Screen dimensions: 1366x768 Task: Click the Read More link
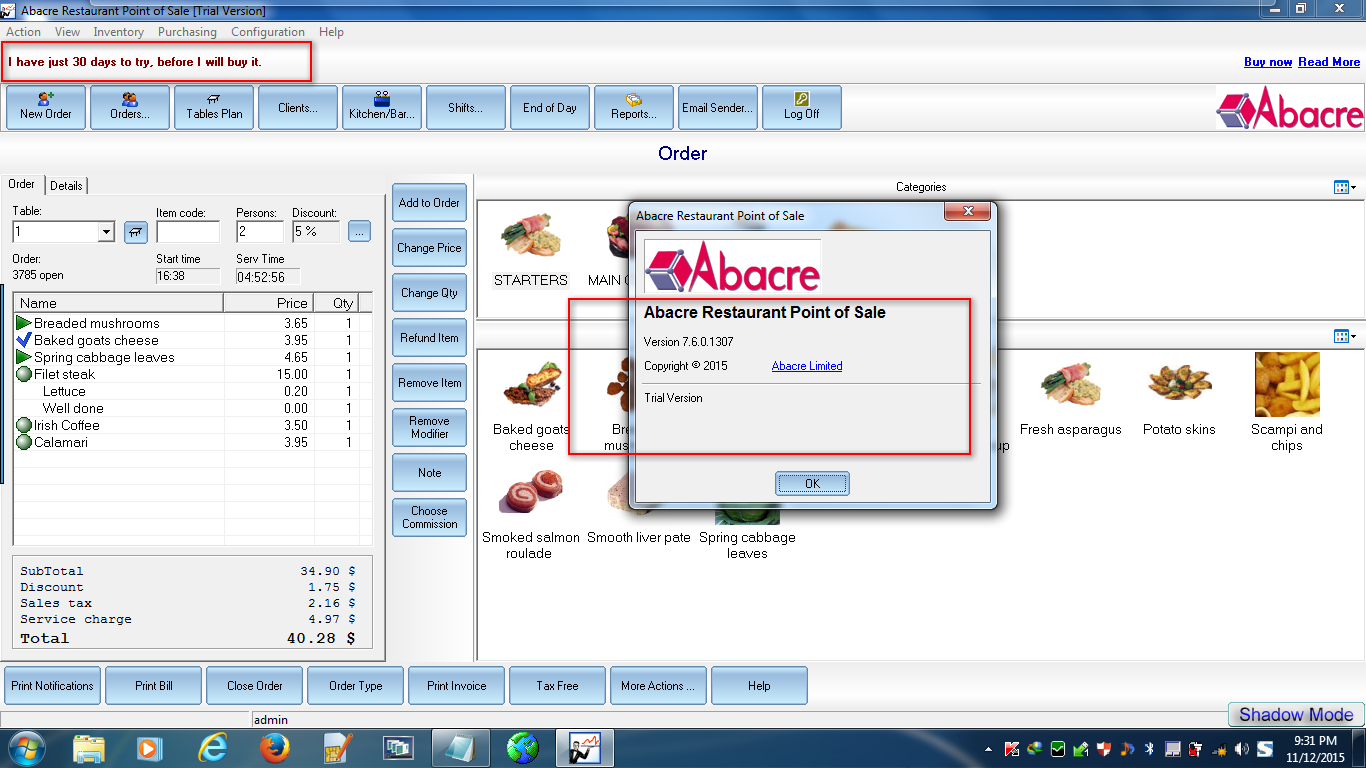click(1329, 62)
